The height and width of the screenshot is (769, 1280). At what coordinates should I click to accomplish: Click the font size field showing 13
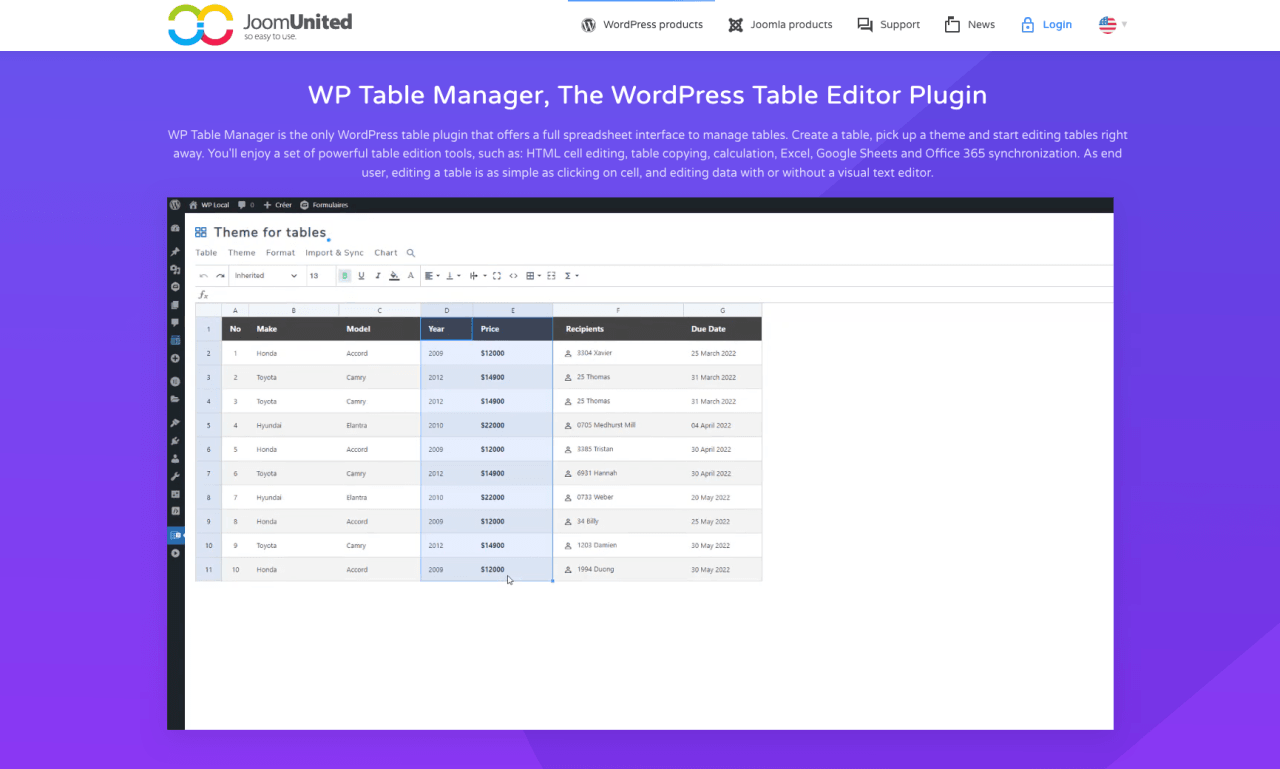point(320,276)
